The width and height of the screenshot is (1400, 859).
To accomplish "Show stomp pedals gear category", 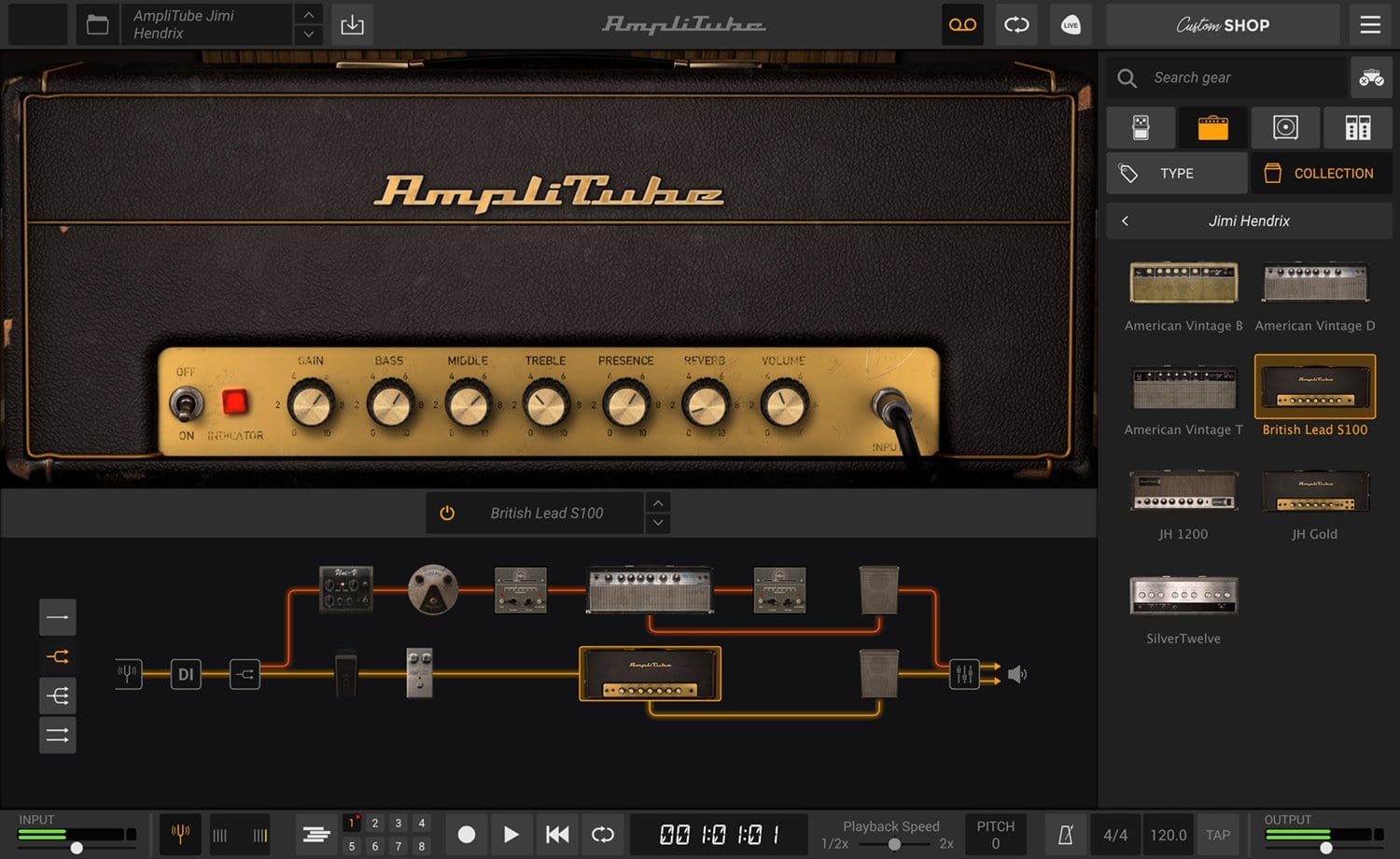I will tap(1141, 127).
